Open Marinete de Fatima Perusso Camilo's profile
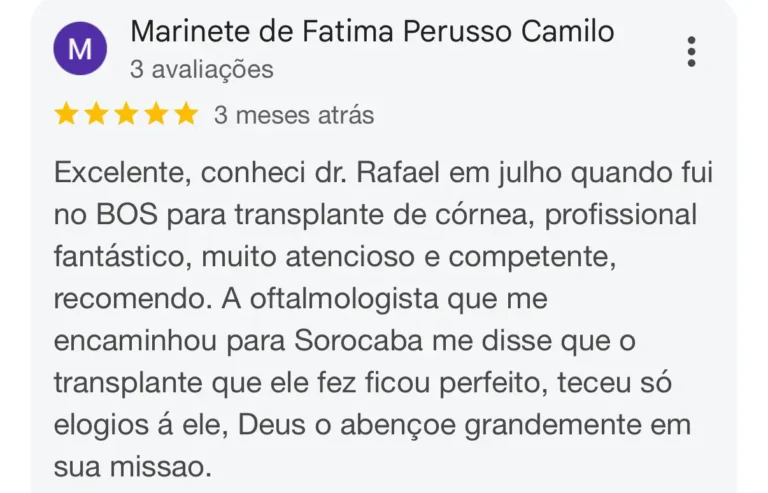 point(372,32)
